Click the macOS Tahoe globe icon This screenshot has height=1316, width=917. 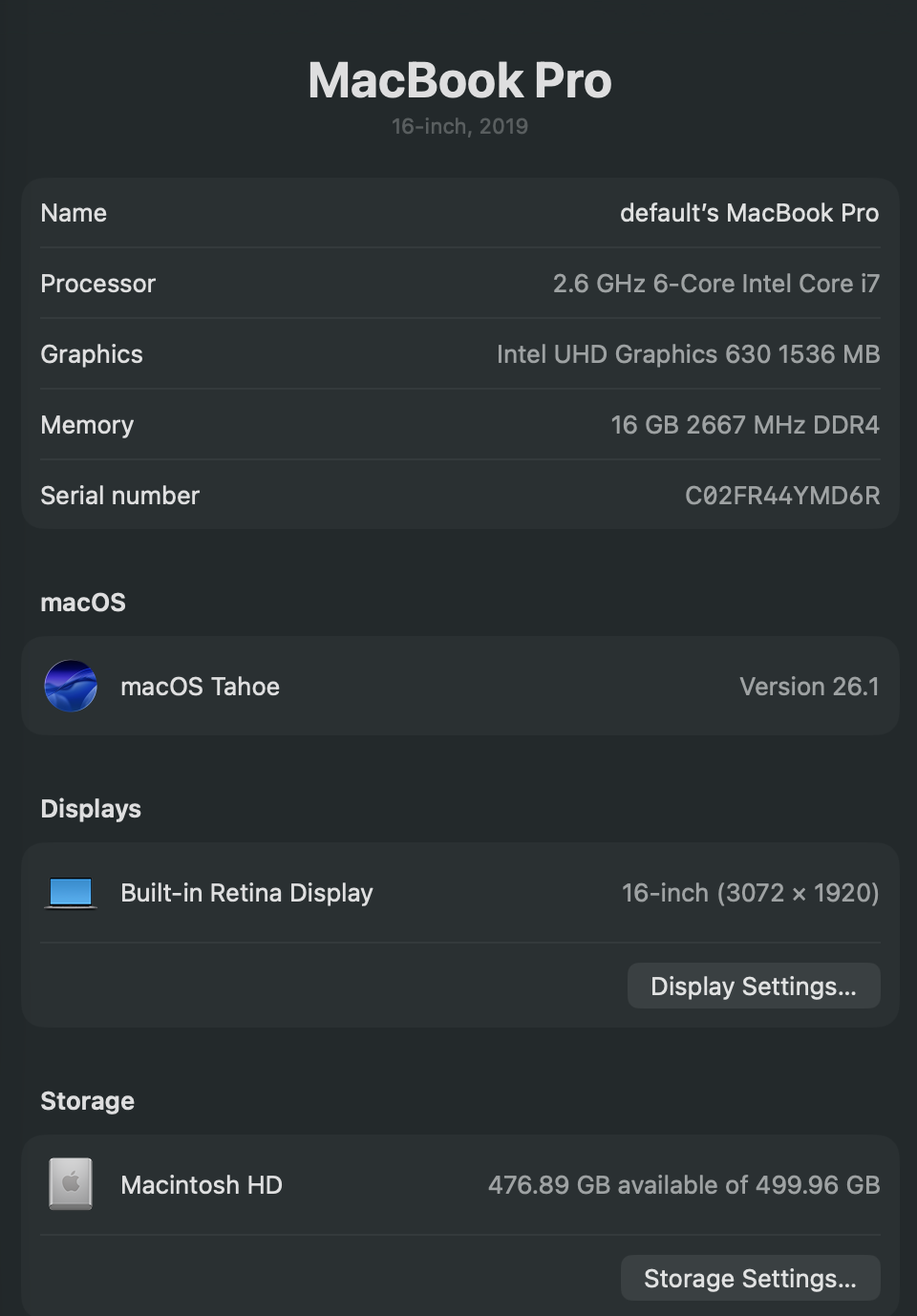(71, 686)
